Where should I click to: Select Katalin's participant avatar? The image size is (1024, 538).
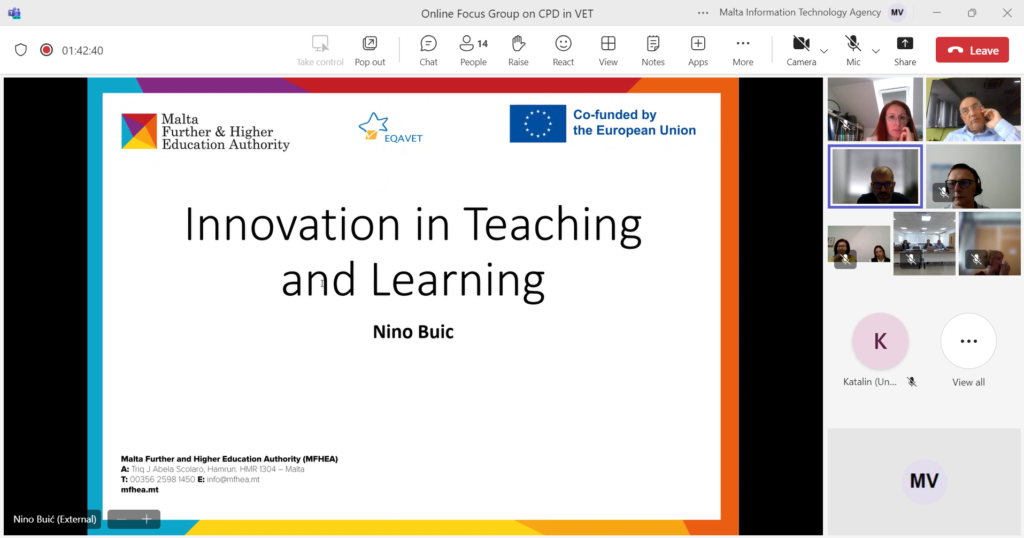coord(880,342)
